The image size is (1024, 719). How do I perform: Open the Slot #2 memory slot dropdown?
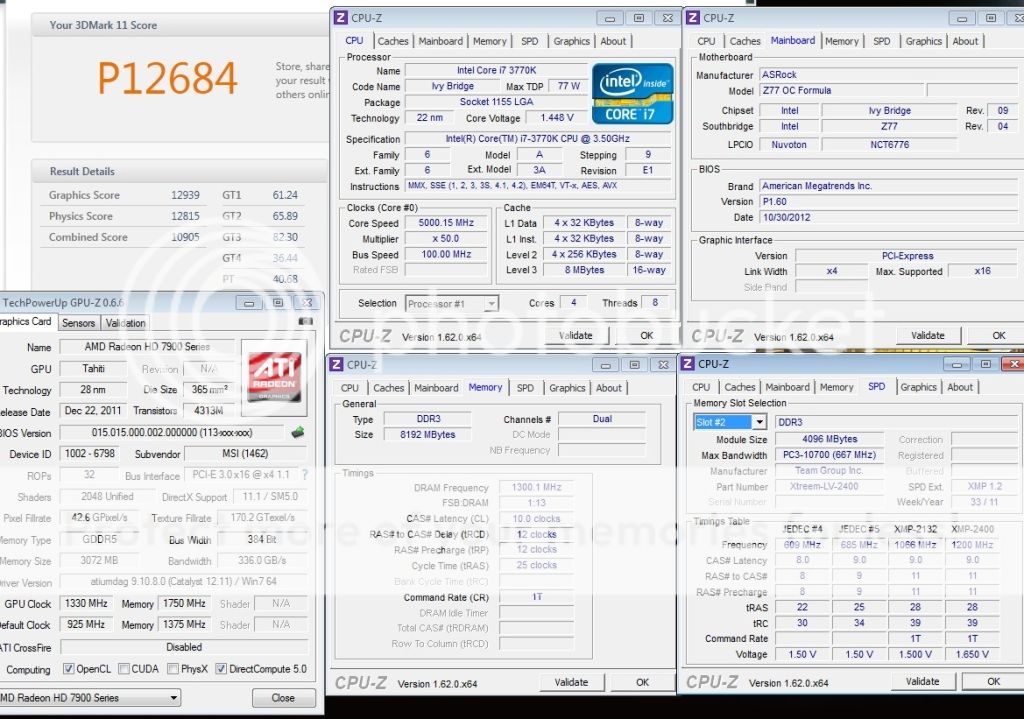click(759, 422)
